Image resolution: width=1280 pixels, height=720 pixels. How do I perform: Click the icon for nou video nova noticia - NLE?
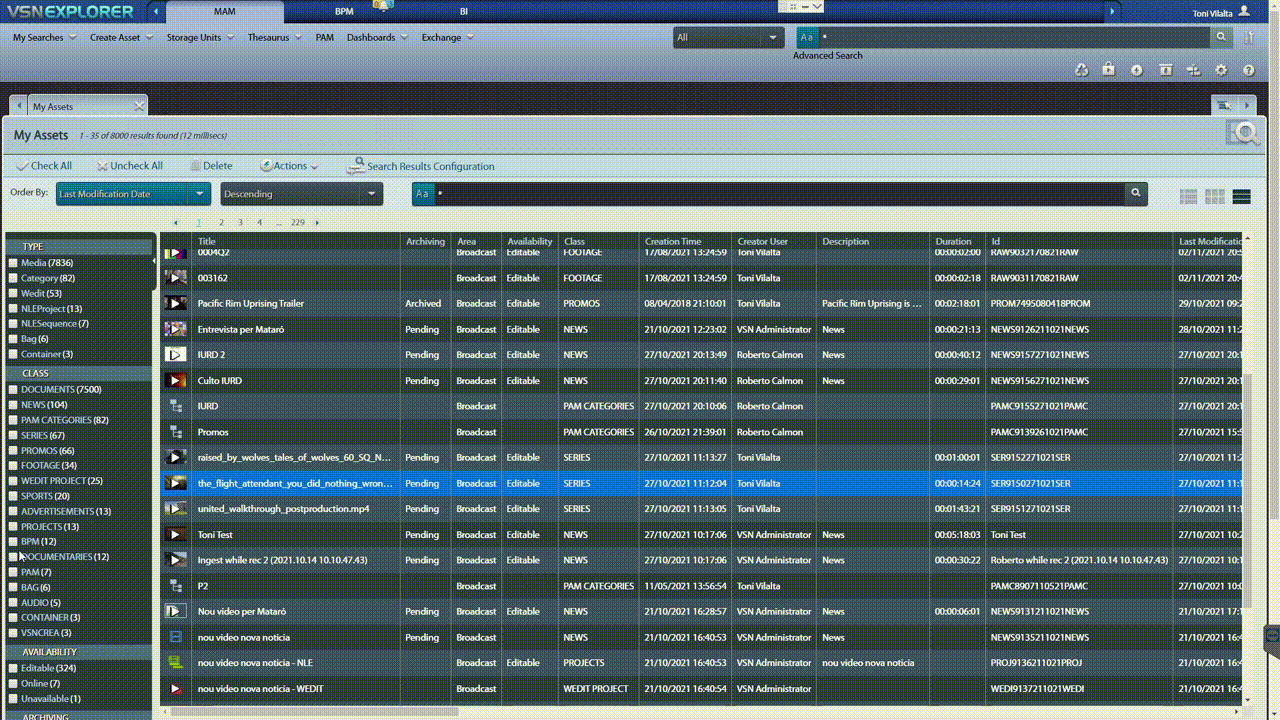176,663
